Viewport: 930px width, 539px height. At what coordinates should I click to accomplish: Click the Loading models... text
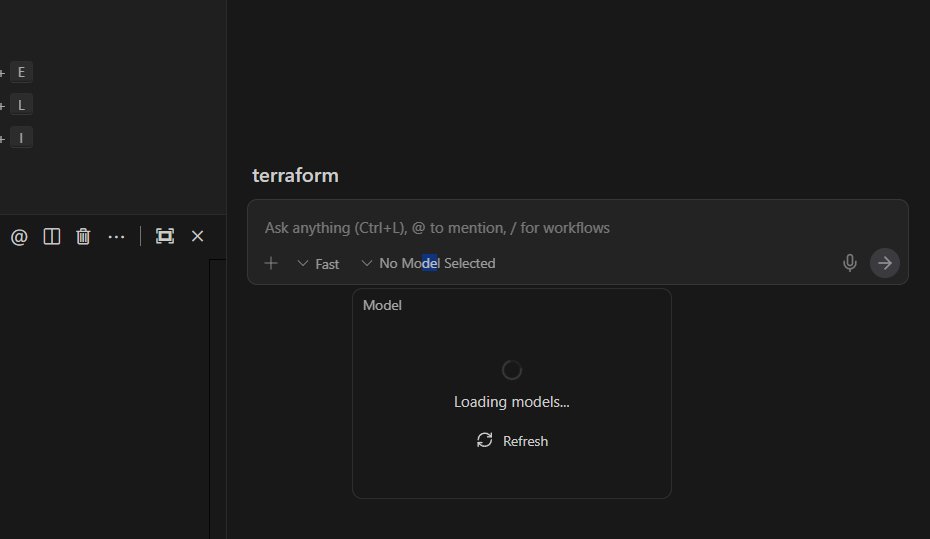511,402
